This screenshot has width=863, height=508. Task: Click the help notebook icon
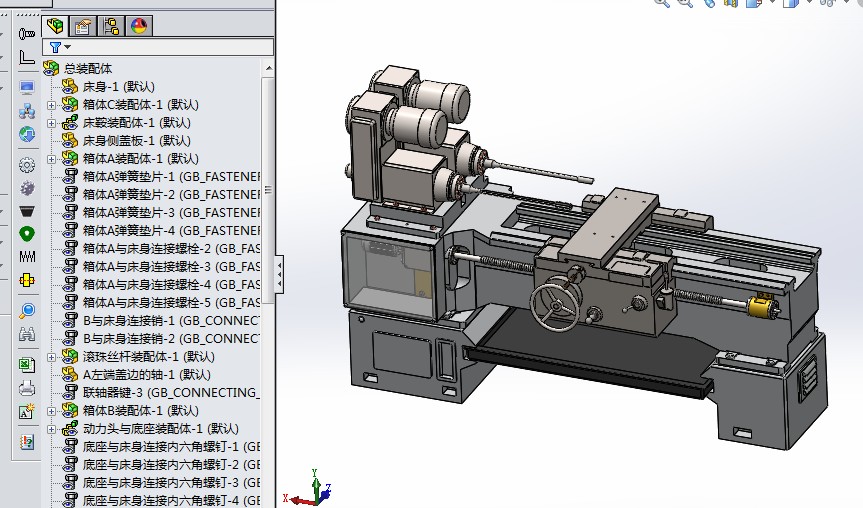coord(26,442)
